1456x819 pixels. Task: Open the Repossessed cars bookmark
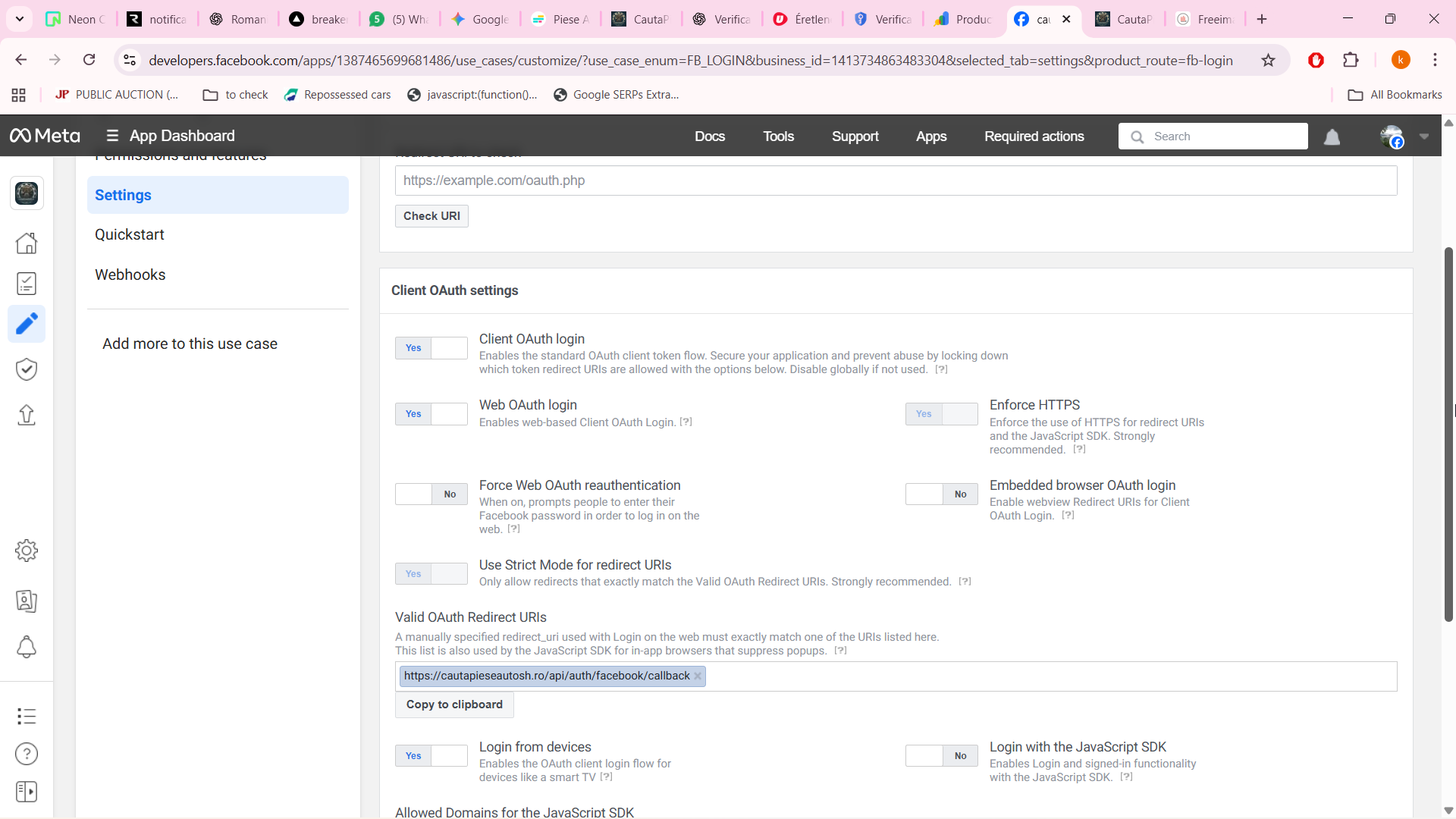[337, 95]
